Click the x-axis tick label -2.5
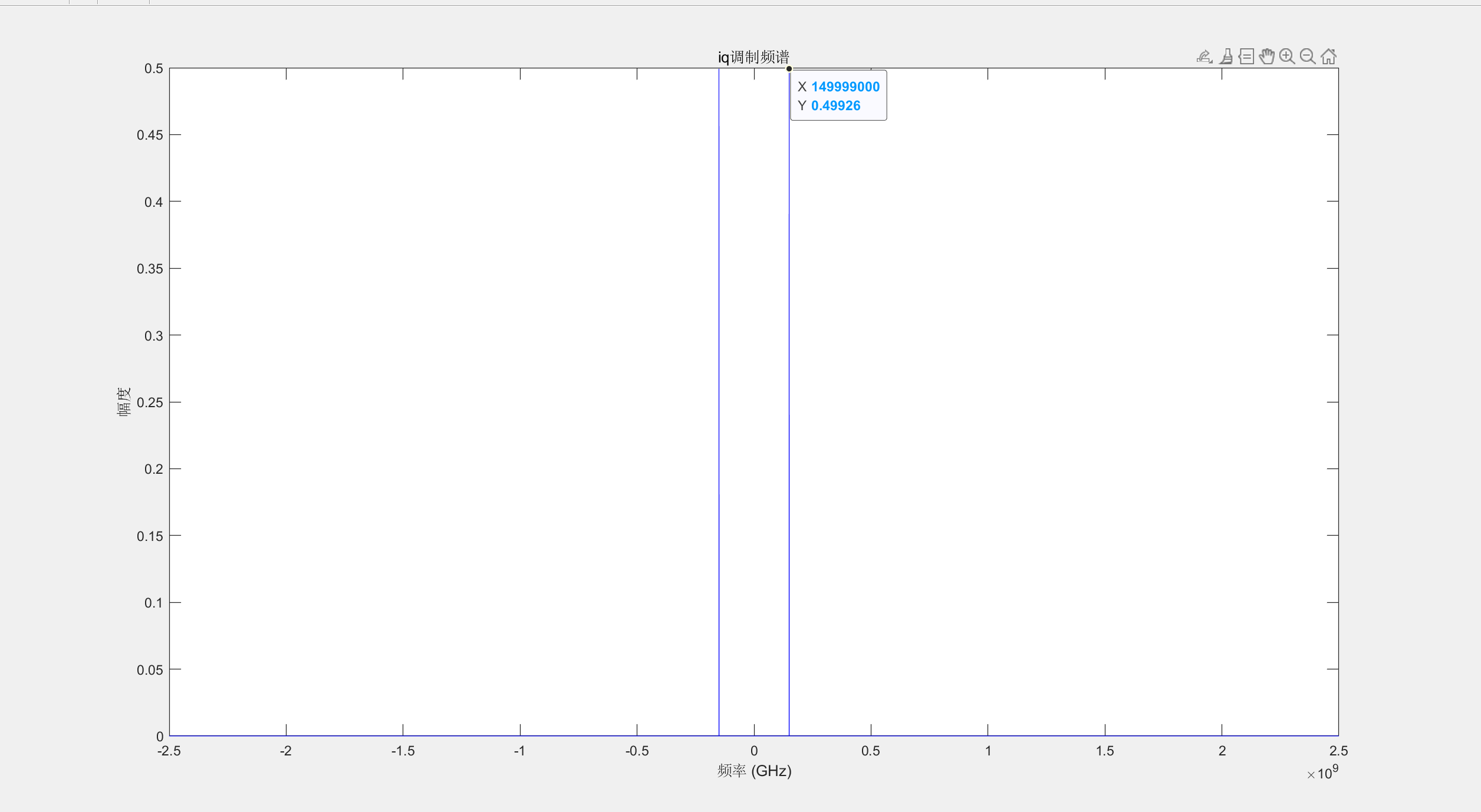1481x812 pixels. pos(169,751)
